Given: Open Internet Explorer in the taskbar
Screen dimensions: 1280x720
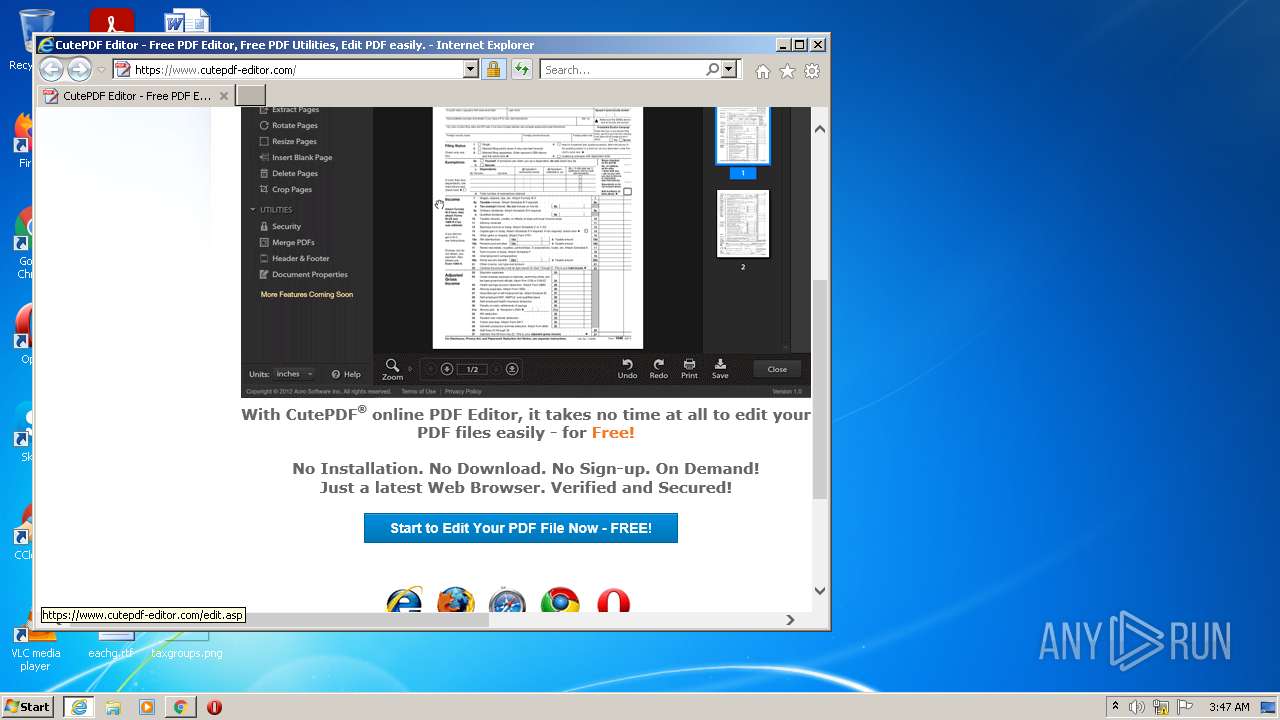Looking at the screenshot, I should coord(78,707).
